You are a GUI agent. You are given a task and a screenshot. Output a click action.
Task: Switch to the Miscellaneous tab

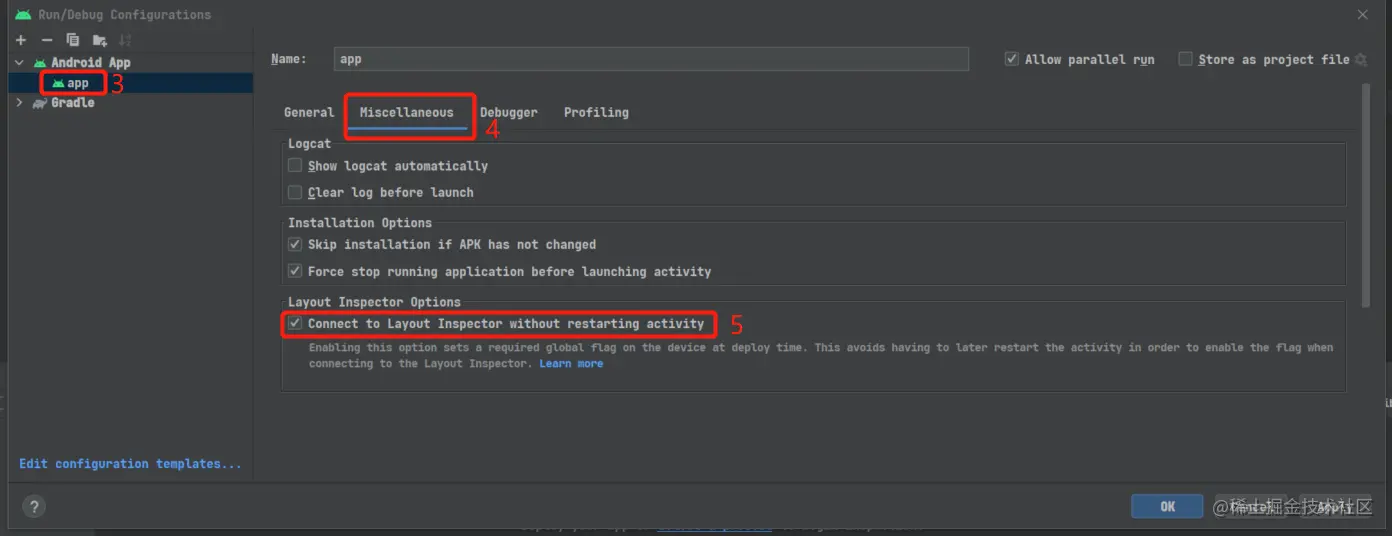[x=407, y=113]
